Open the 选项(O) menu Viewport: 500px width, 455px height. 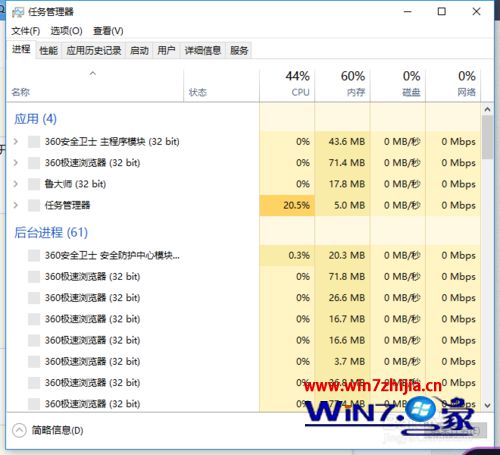click(x=66, y=31)
